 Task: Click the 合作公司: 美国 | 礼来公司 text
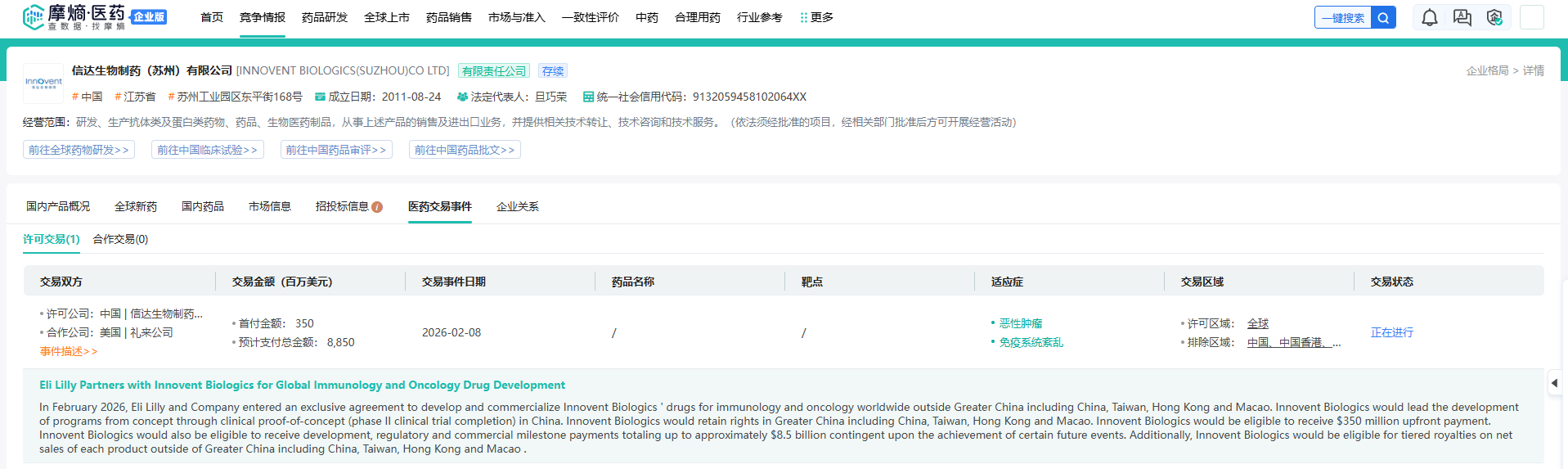click(110, 332)
